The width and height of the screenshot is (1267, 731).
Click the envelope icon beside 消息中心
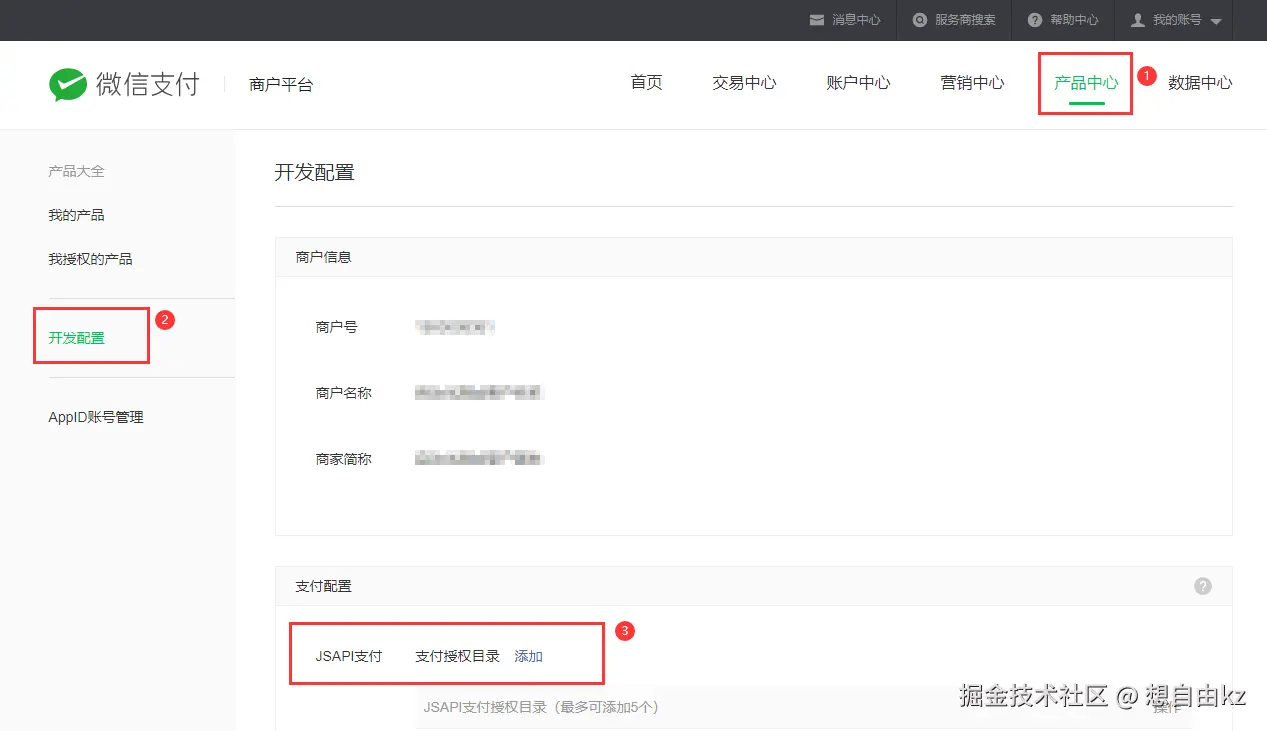817,20
